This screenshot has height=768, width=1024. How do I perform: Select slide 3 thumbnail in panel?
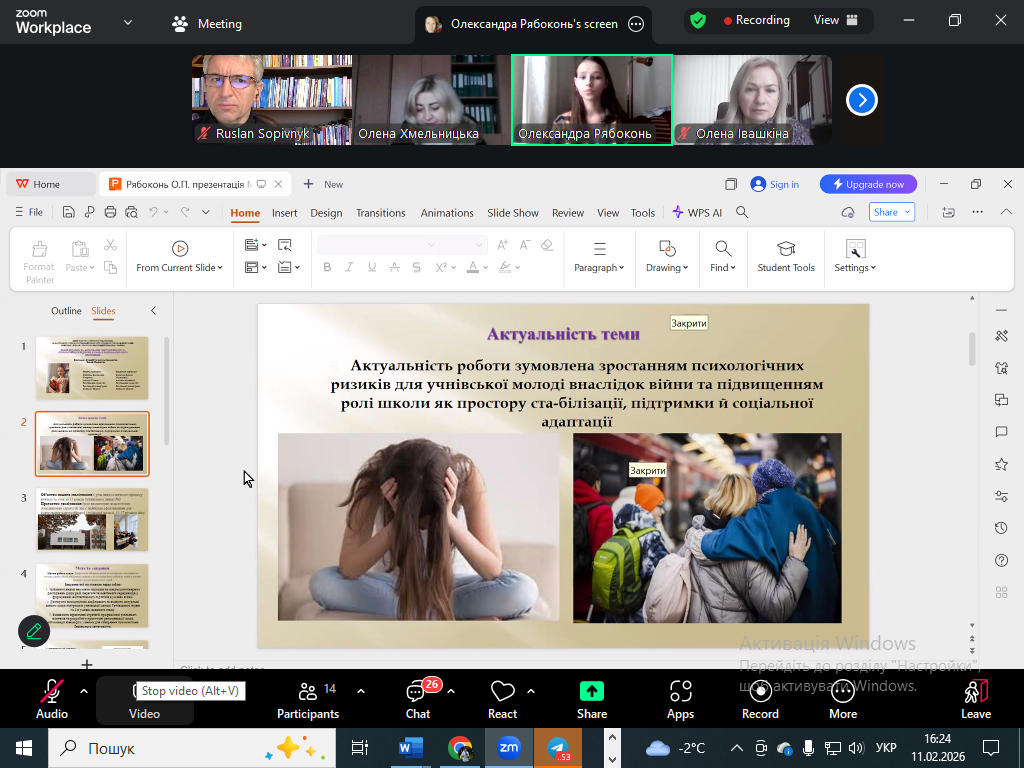[92, 520]
